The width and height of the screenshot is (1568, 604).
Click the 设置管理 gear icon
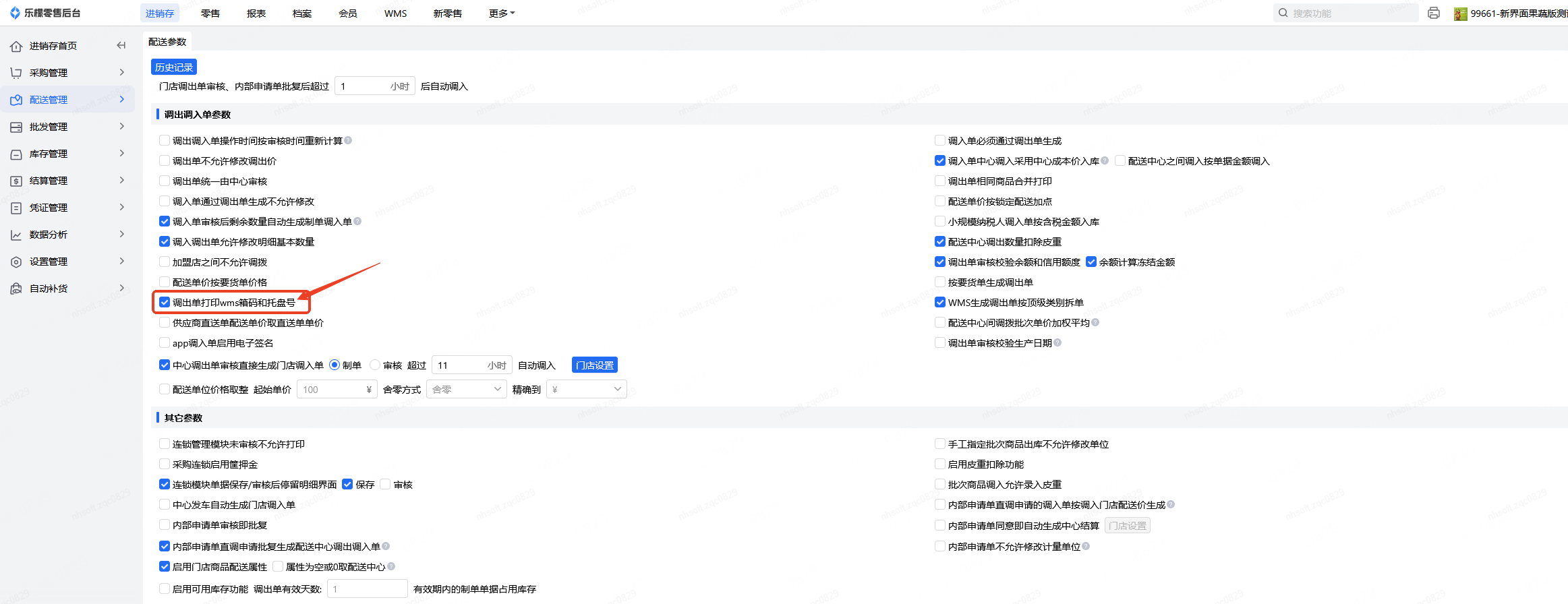(16, 262)
